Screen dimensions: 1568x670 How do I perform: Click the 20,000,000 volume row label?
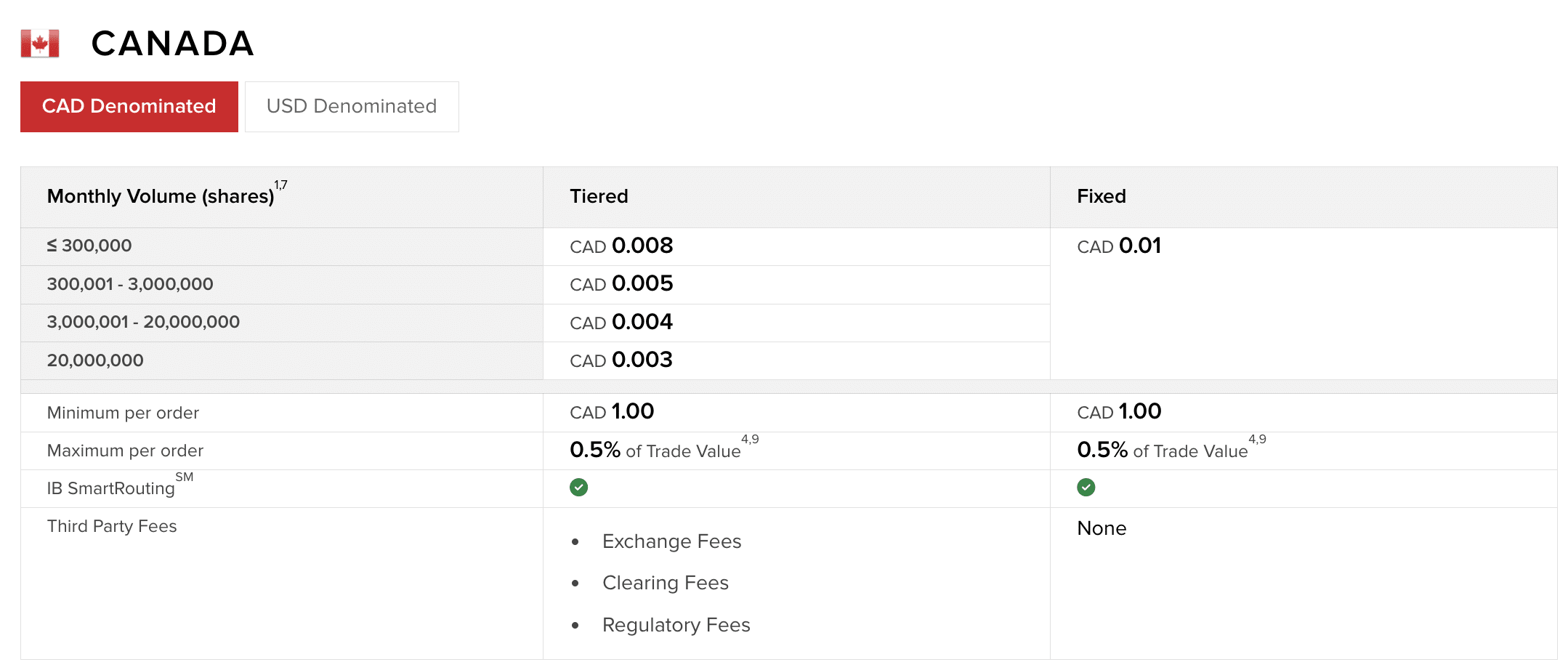(95, 360)
